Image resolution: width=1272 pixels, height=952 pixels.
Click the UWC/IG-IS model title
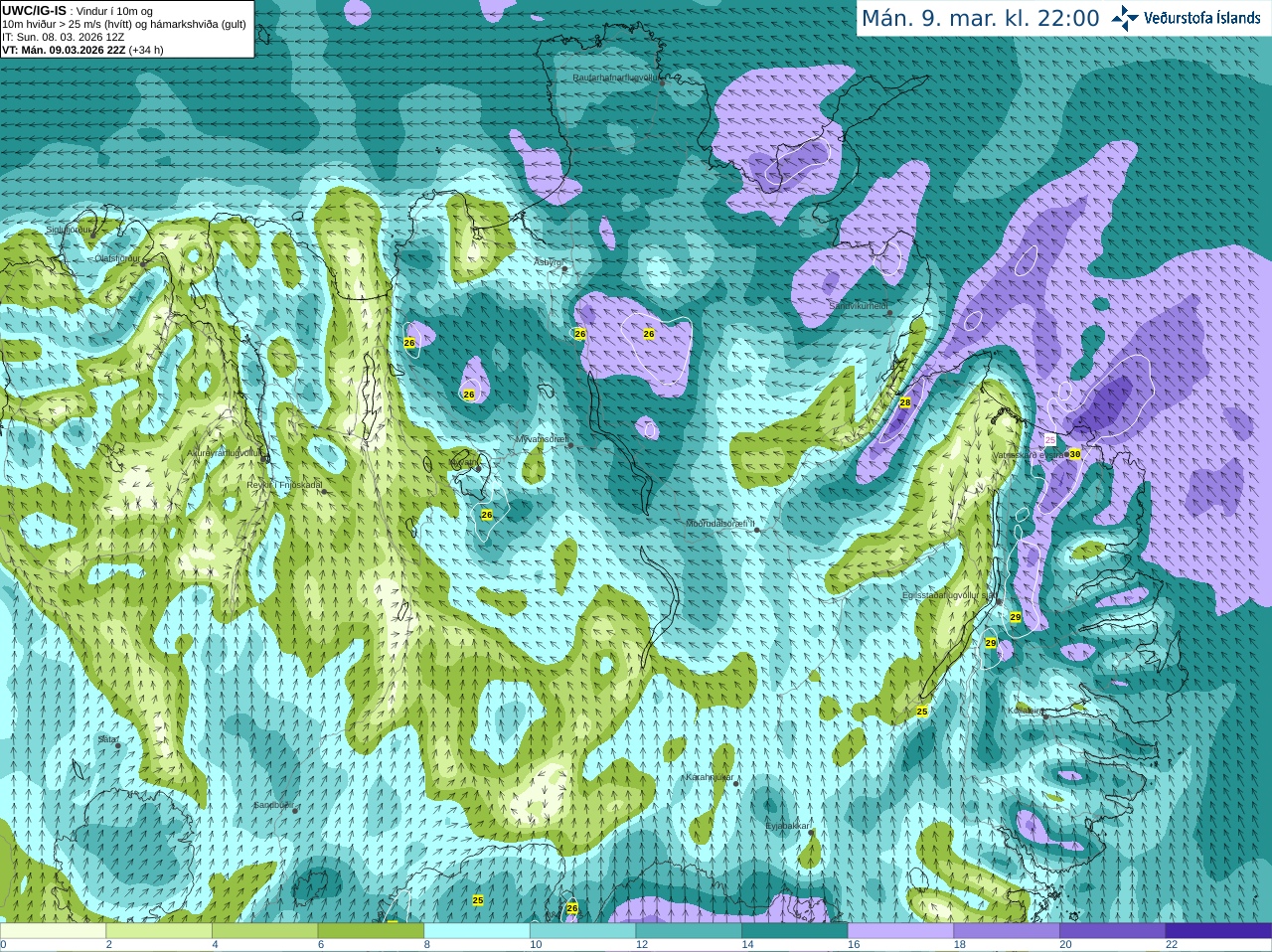coord(35,10)
